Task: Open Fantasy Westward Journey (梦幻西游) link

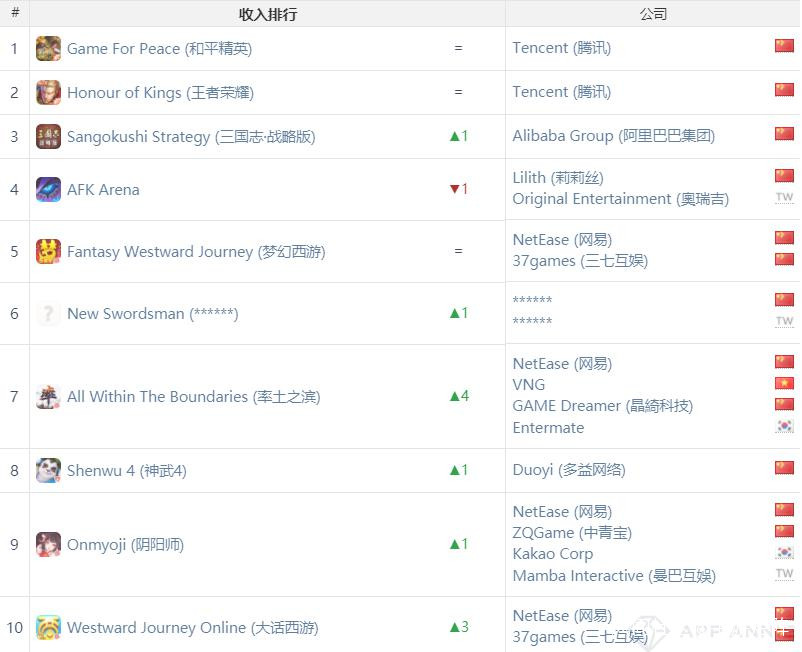Action: (196, 252)
